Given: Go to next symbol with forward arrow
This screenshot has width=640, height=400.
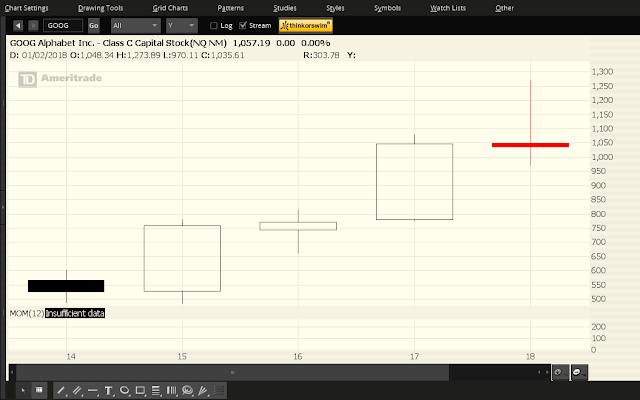Looking at the screenshot, I should 33,26.
